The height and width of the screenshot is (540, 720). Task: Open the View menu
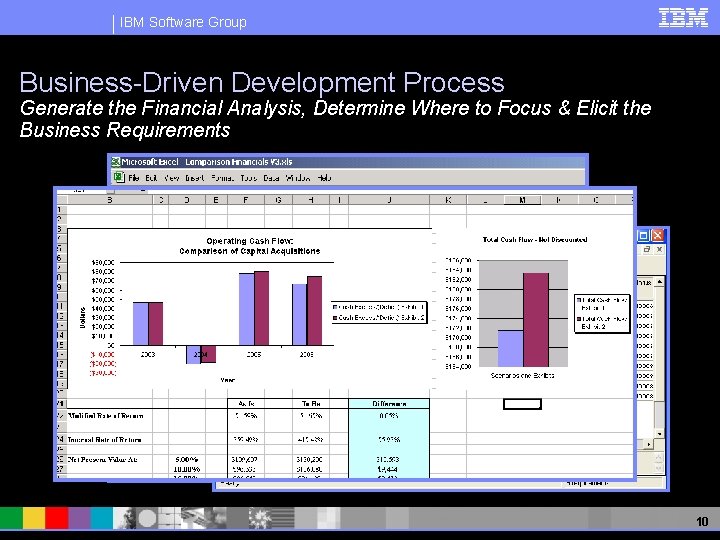[172, 178]
